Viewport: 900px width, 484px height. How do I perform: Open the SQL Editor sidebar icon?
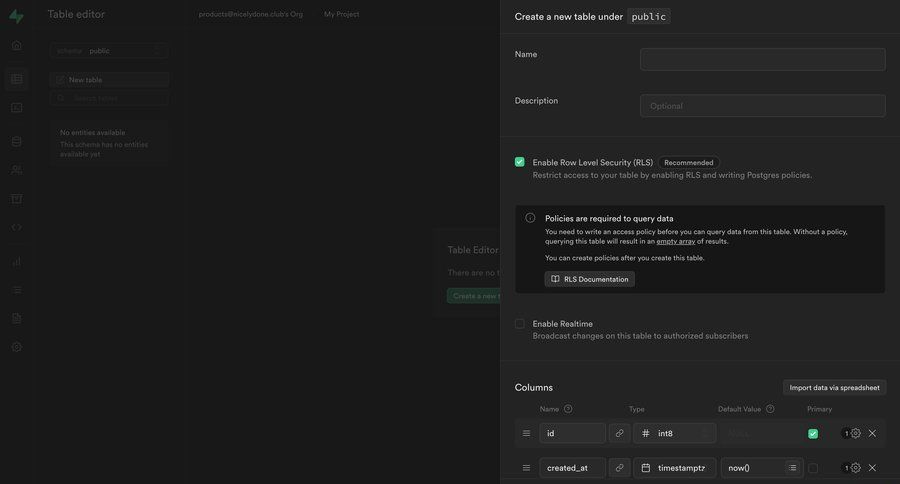(x=17, y=107)
